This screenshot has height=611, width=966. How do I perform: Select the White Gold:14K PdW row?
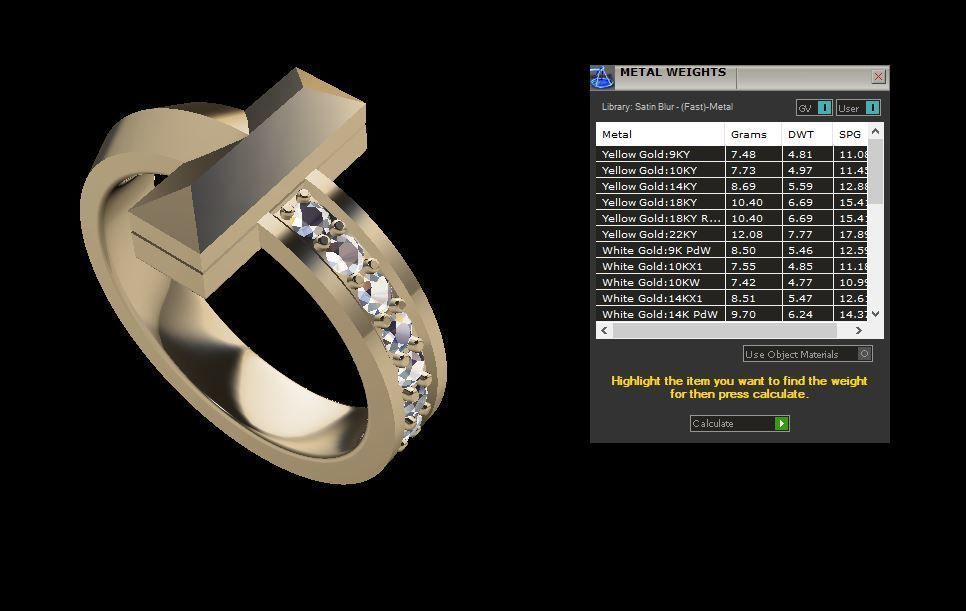[x=731, y=314]
